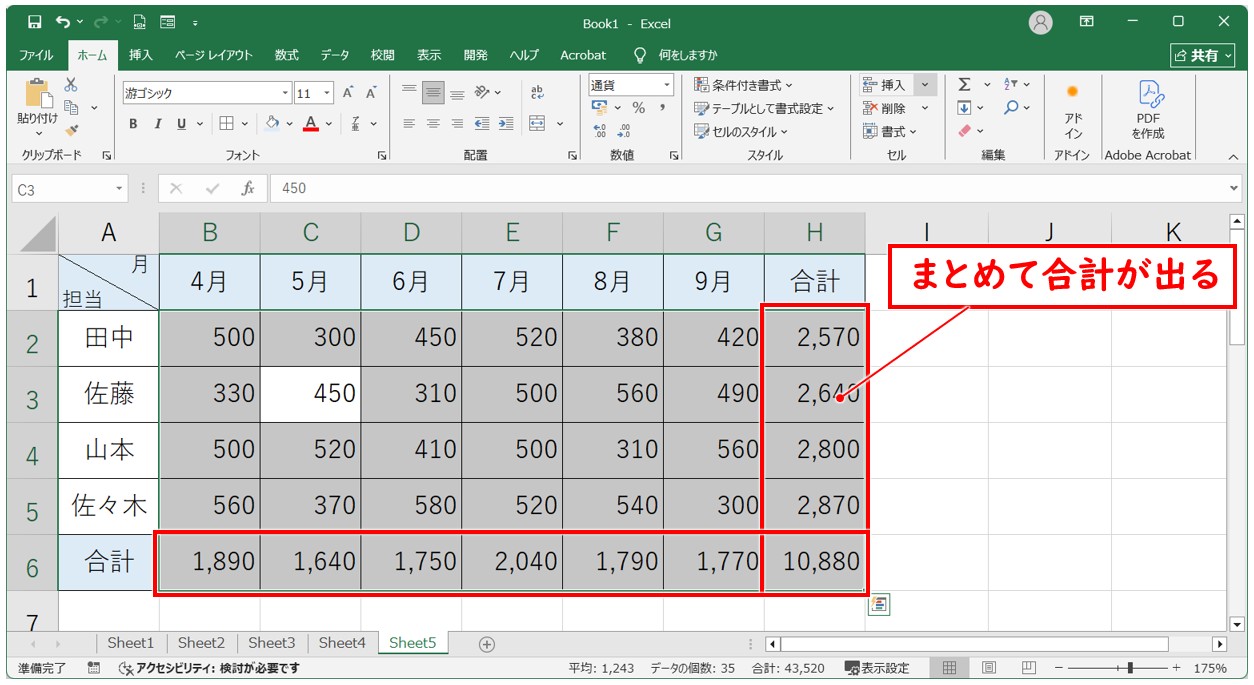Toggle align text left
Image resolution: width=1254 pixels, height=685 pixels.
click(x=409, y=124)
